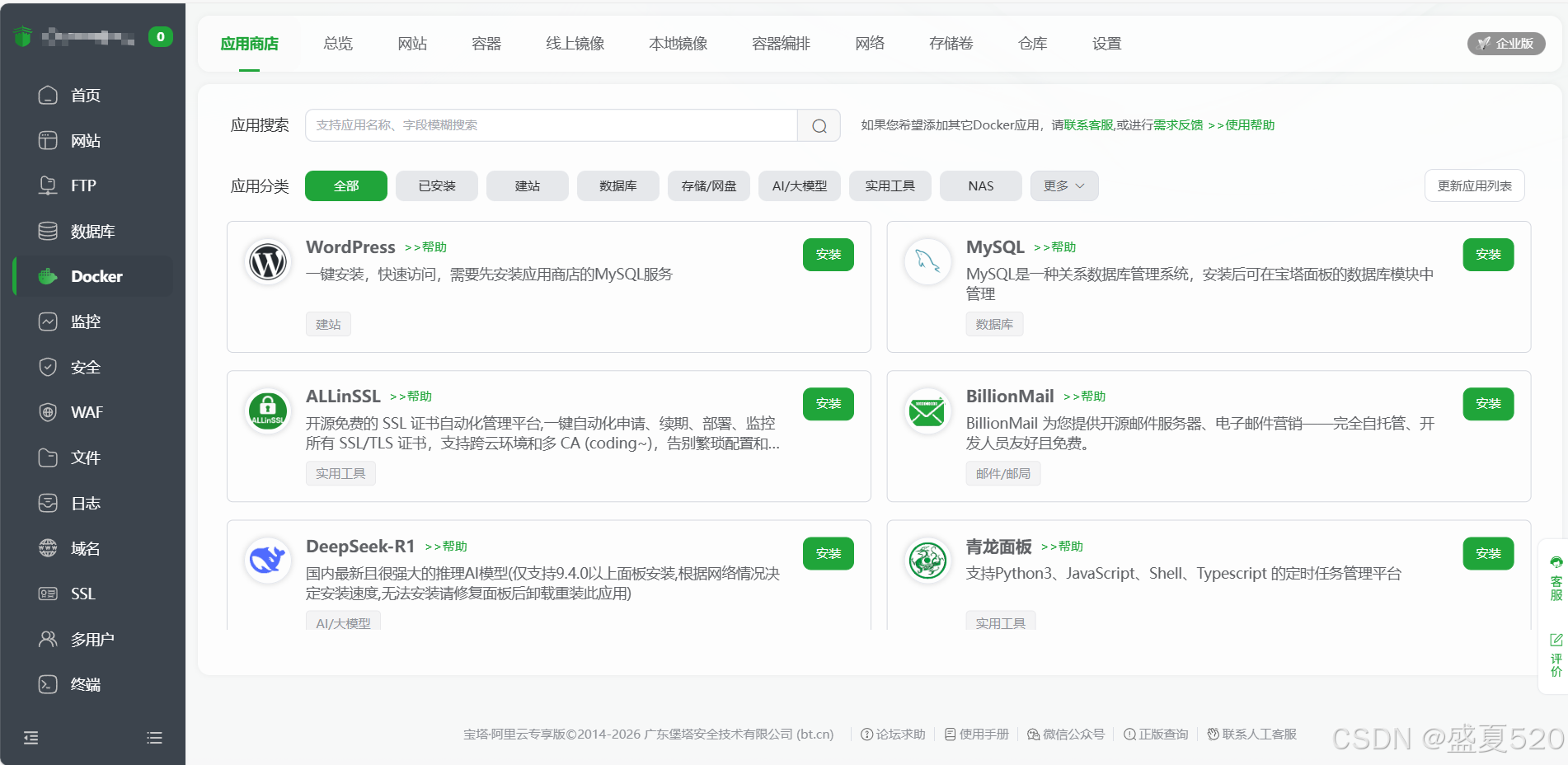
Task: Open the 终端 terminal icon
Action: (x=48, y=684)
